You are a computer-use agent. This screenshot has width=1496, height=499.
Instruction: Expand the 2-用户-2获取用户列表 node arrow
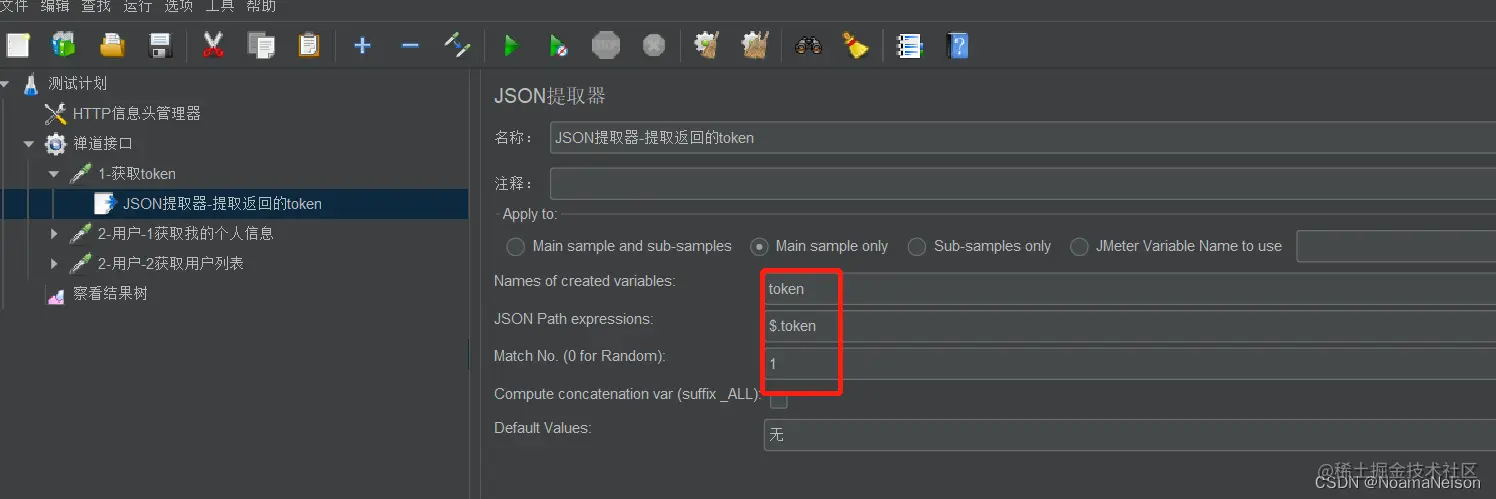tap(54, 263)
